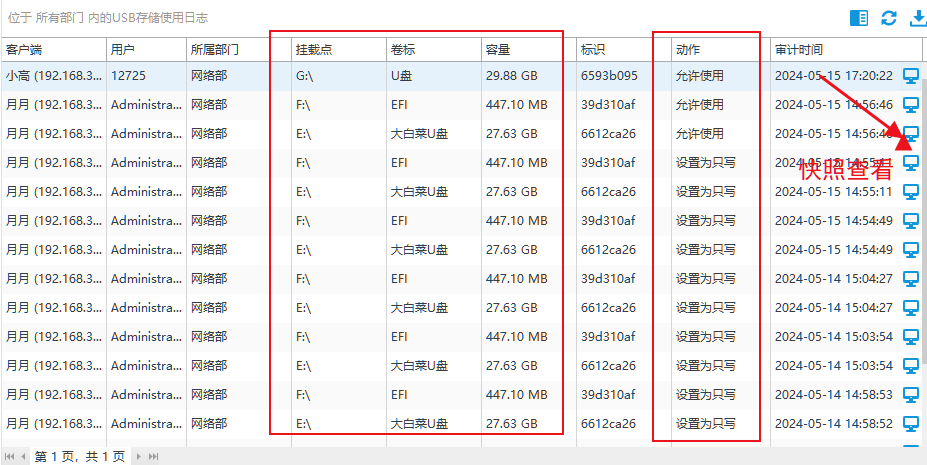Sort by the 客户端 column header
This screenshot has width=927, height=465.
(53, 50)
